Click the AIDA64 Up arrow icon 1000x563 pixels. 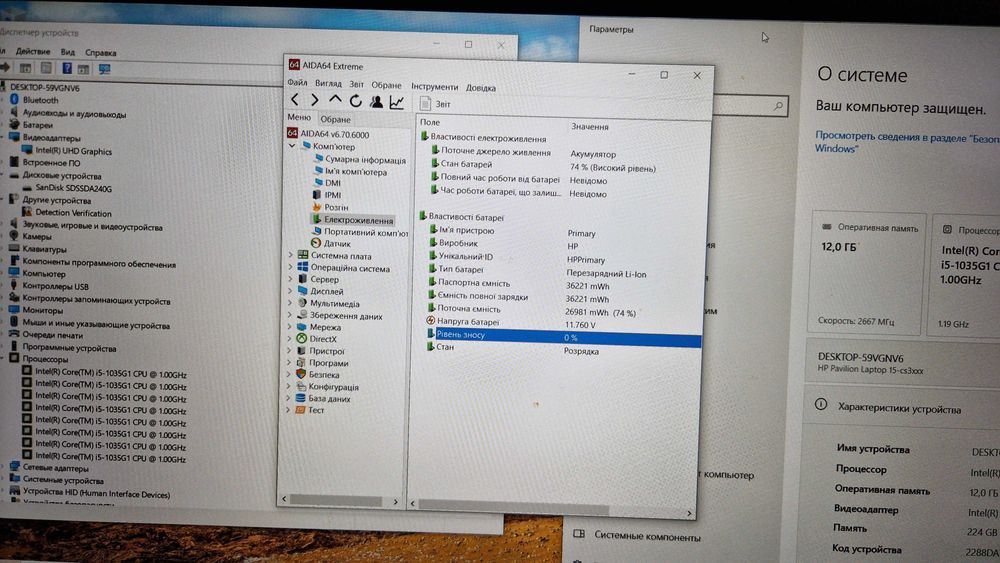[335, 100]
